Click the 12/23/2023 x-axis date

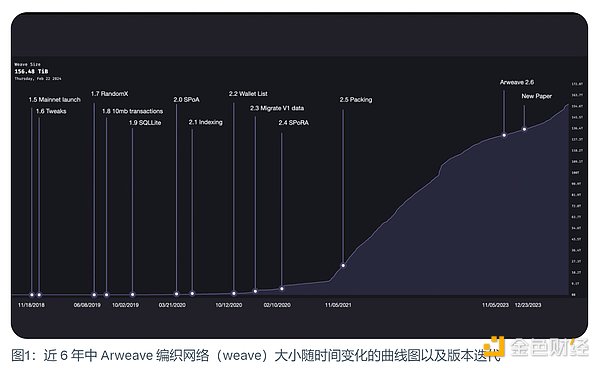528,305
